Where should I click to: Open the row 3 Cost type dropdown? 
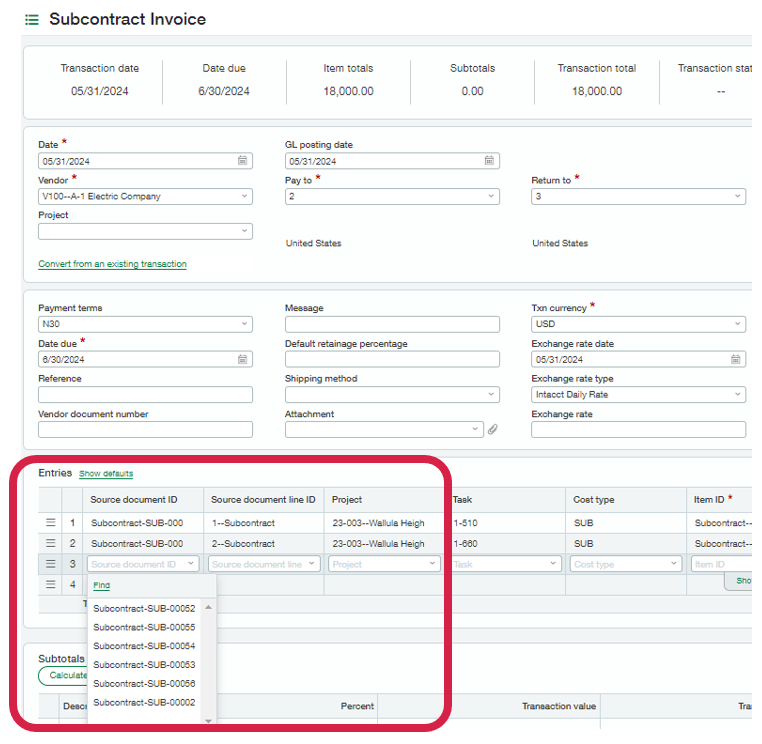pyautogui.click(x=674, y=564)
